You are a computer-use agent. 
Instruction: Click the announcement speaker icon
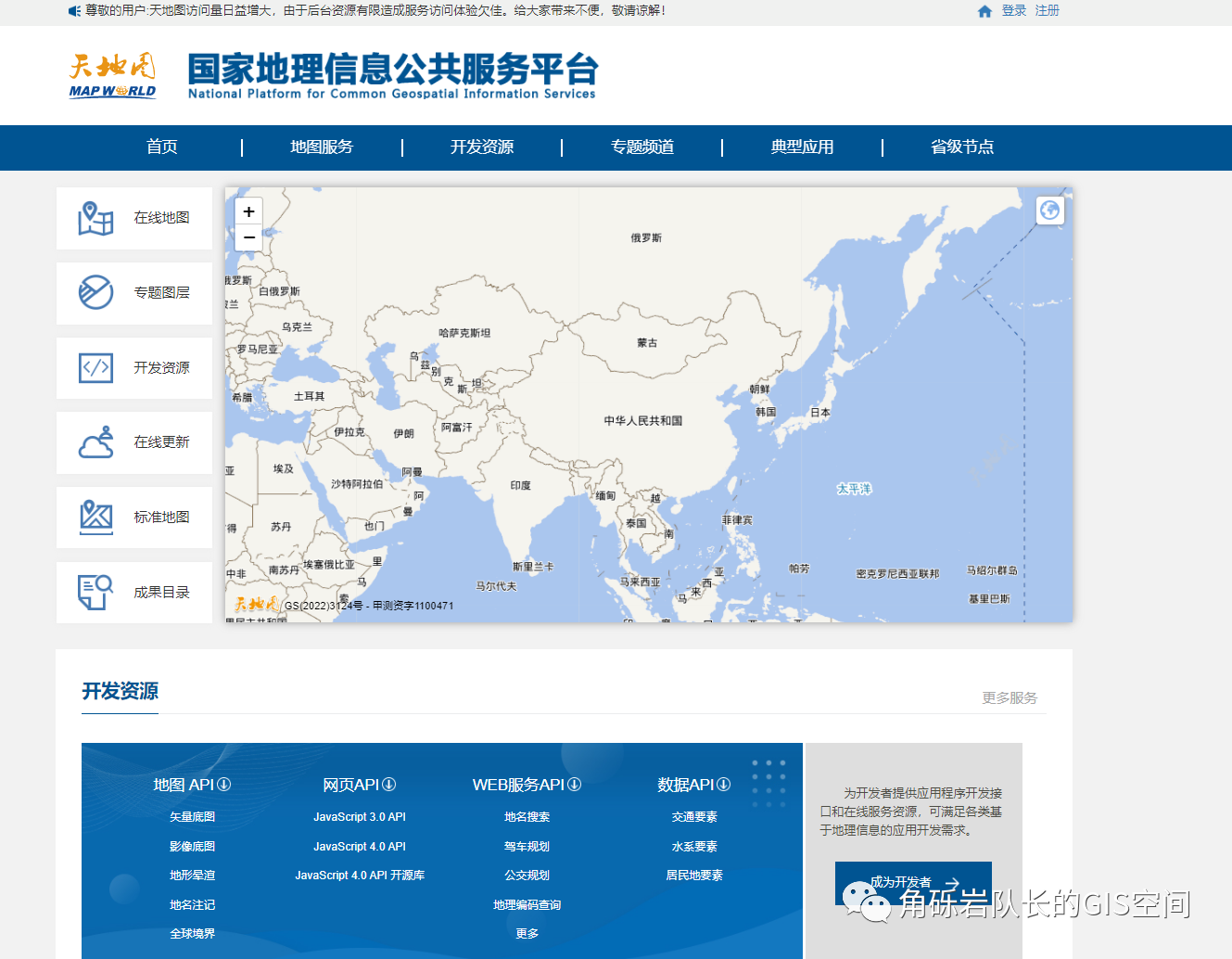pos(74,11)
